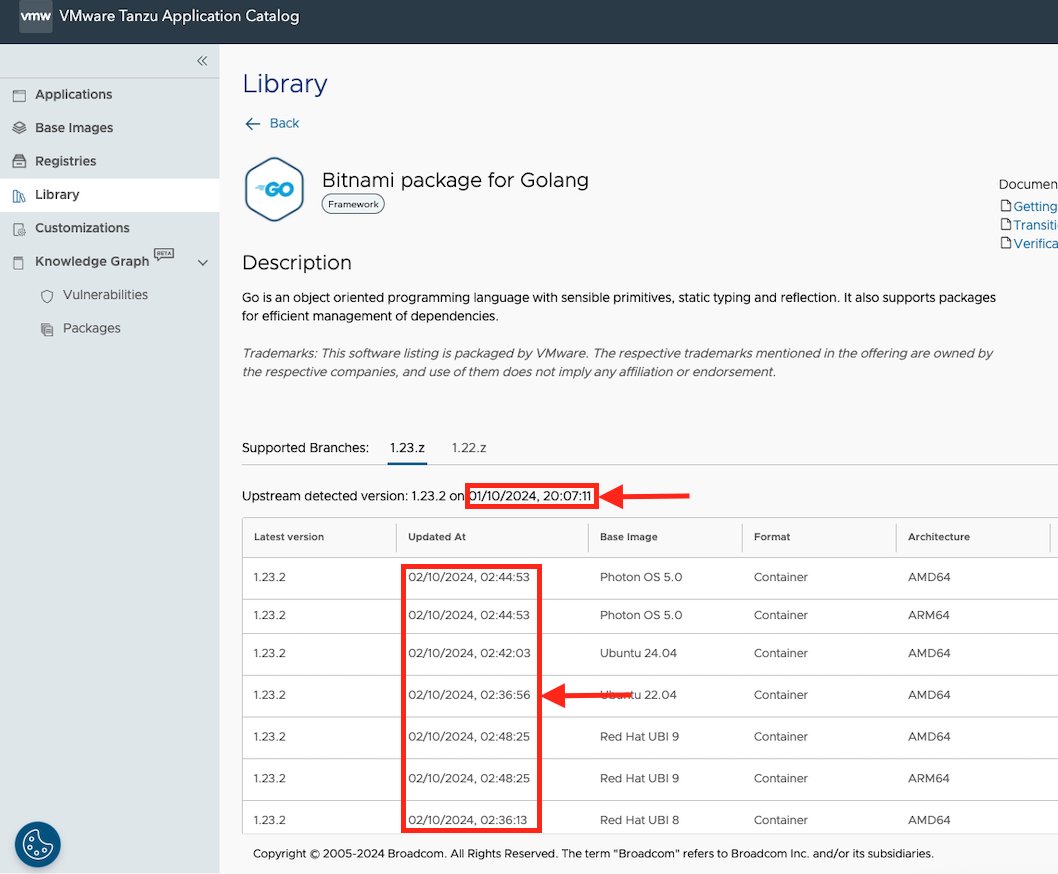The width and height of the screenshot is (1058, 874).
Task: Collapse the sidebar with double chevron
Action: [202, 61]
